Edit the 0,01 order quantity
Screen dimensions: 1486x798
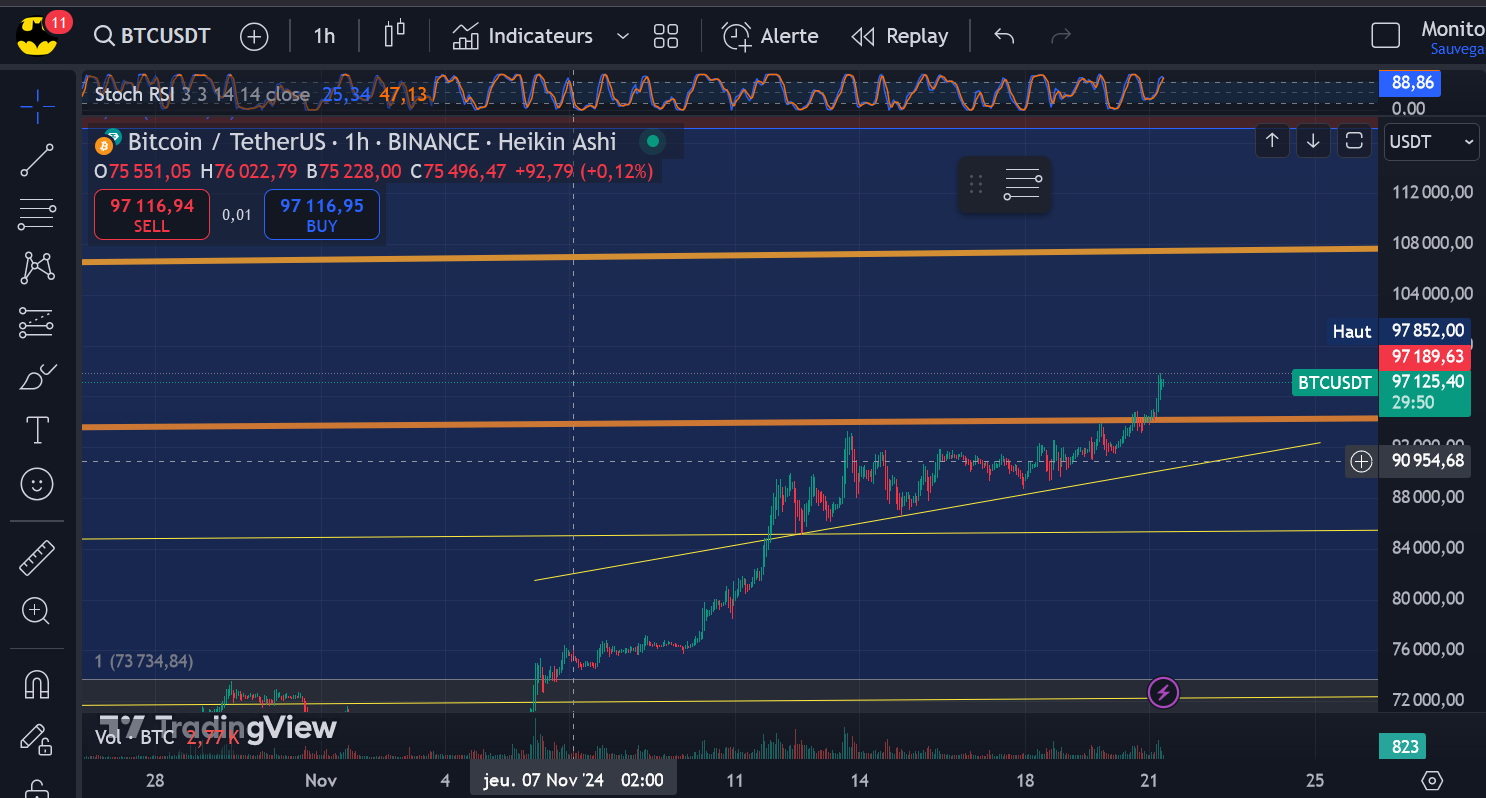tap(237, 215)
